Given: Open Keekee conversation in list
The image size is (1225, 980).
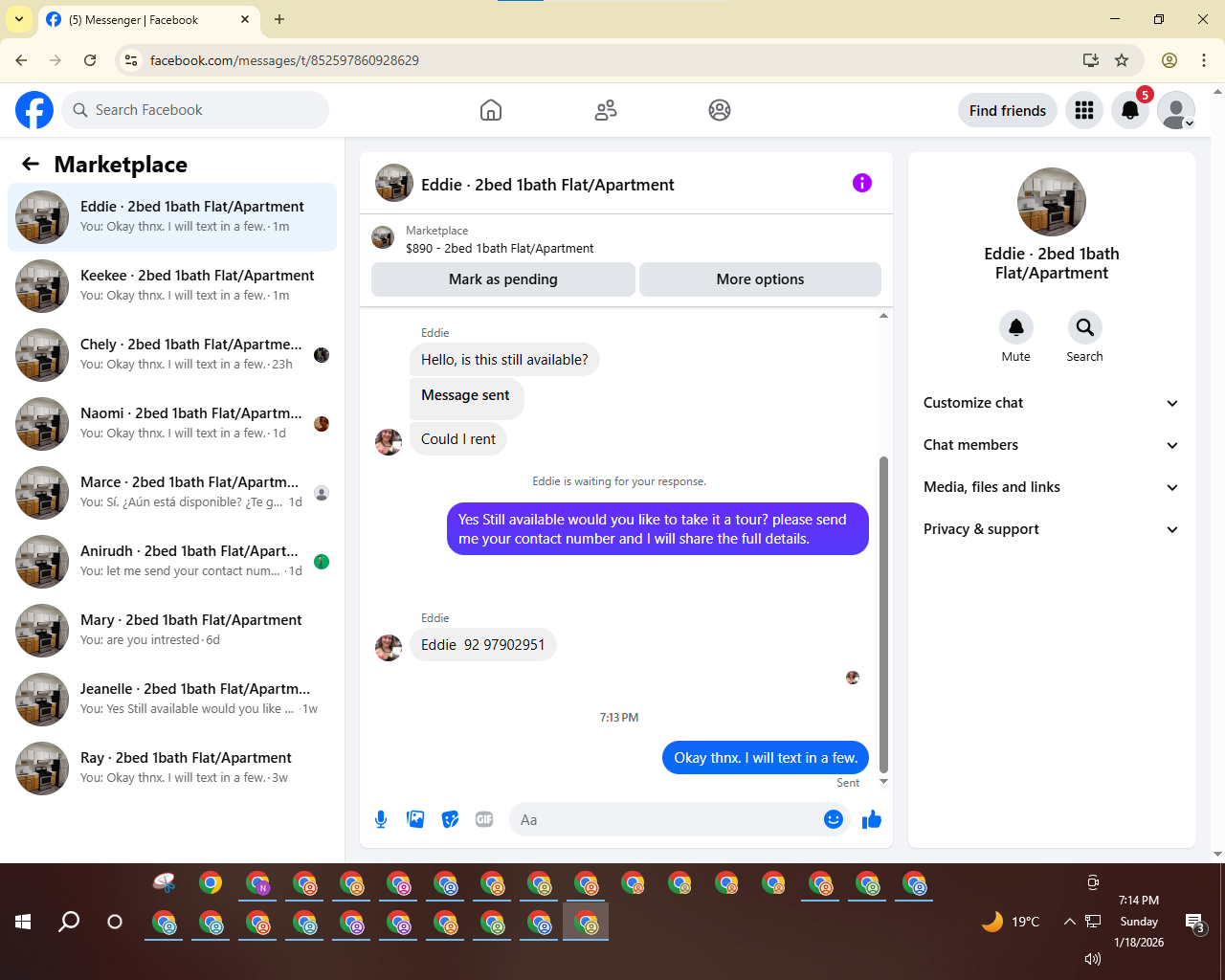Looking at the screenshot, I should coord(172,286).
